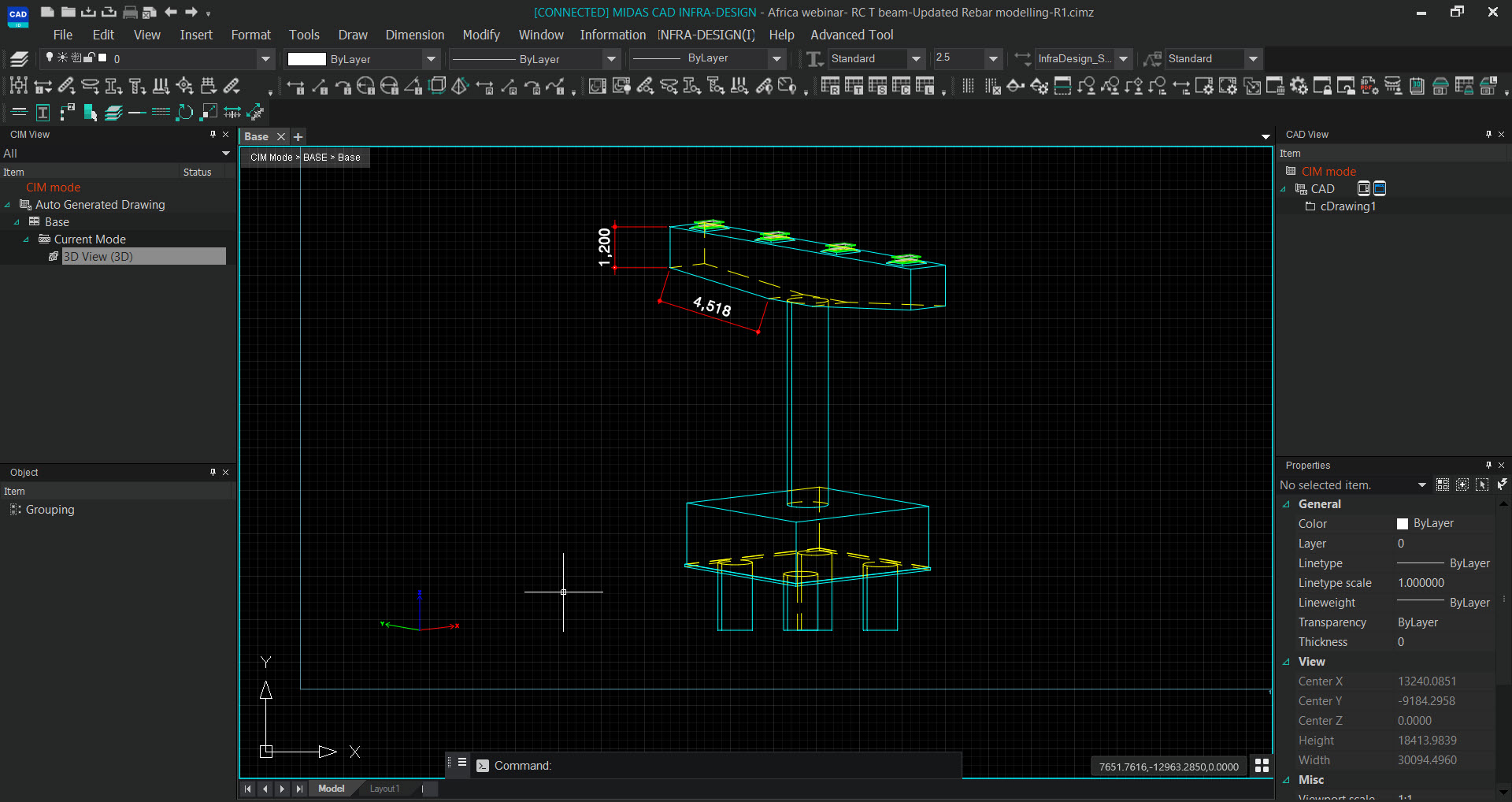Click the table 'T' icon in toolbar
This screenshot has width=1512, height=802.
[854, 86]
